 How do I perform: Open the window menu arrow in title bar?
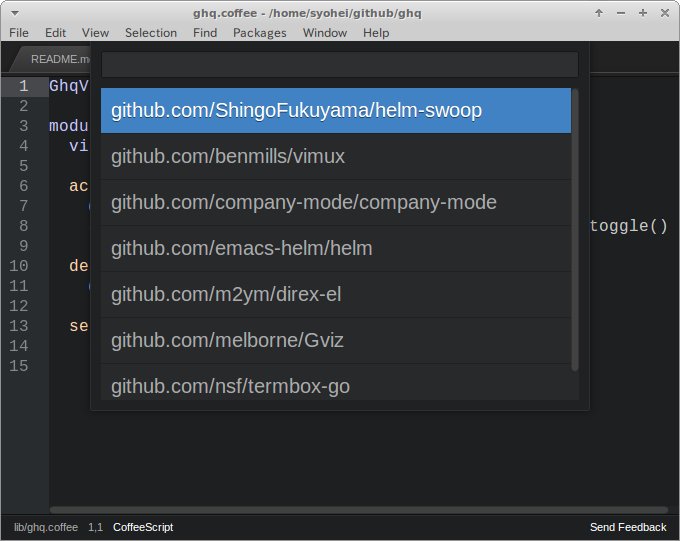[x=15, y=13]
